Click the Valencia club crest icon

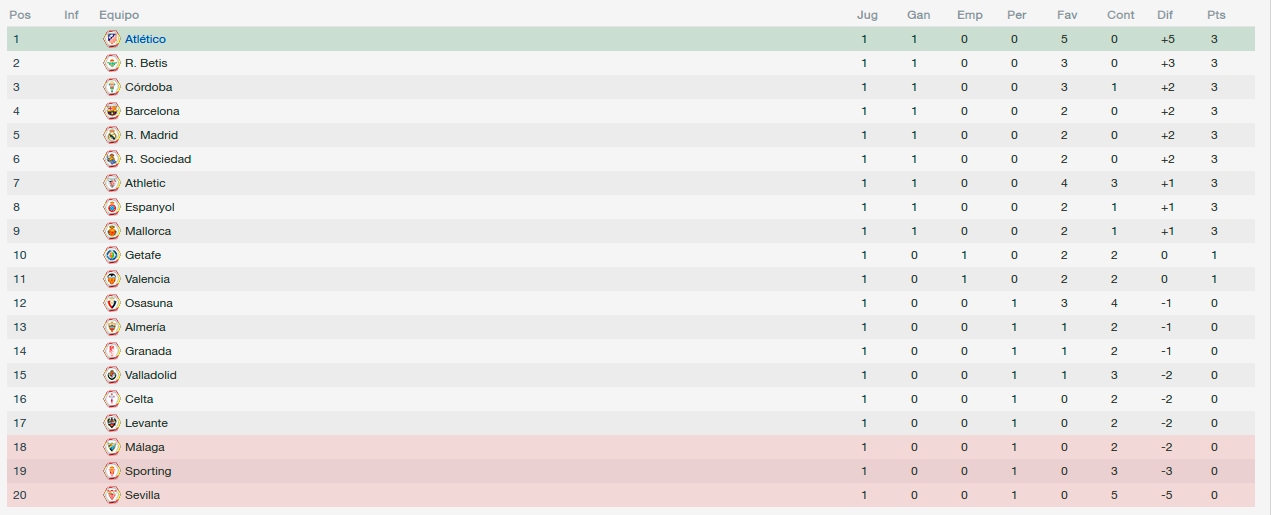click(111, 279)
